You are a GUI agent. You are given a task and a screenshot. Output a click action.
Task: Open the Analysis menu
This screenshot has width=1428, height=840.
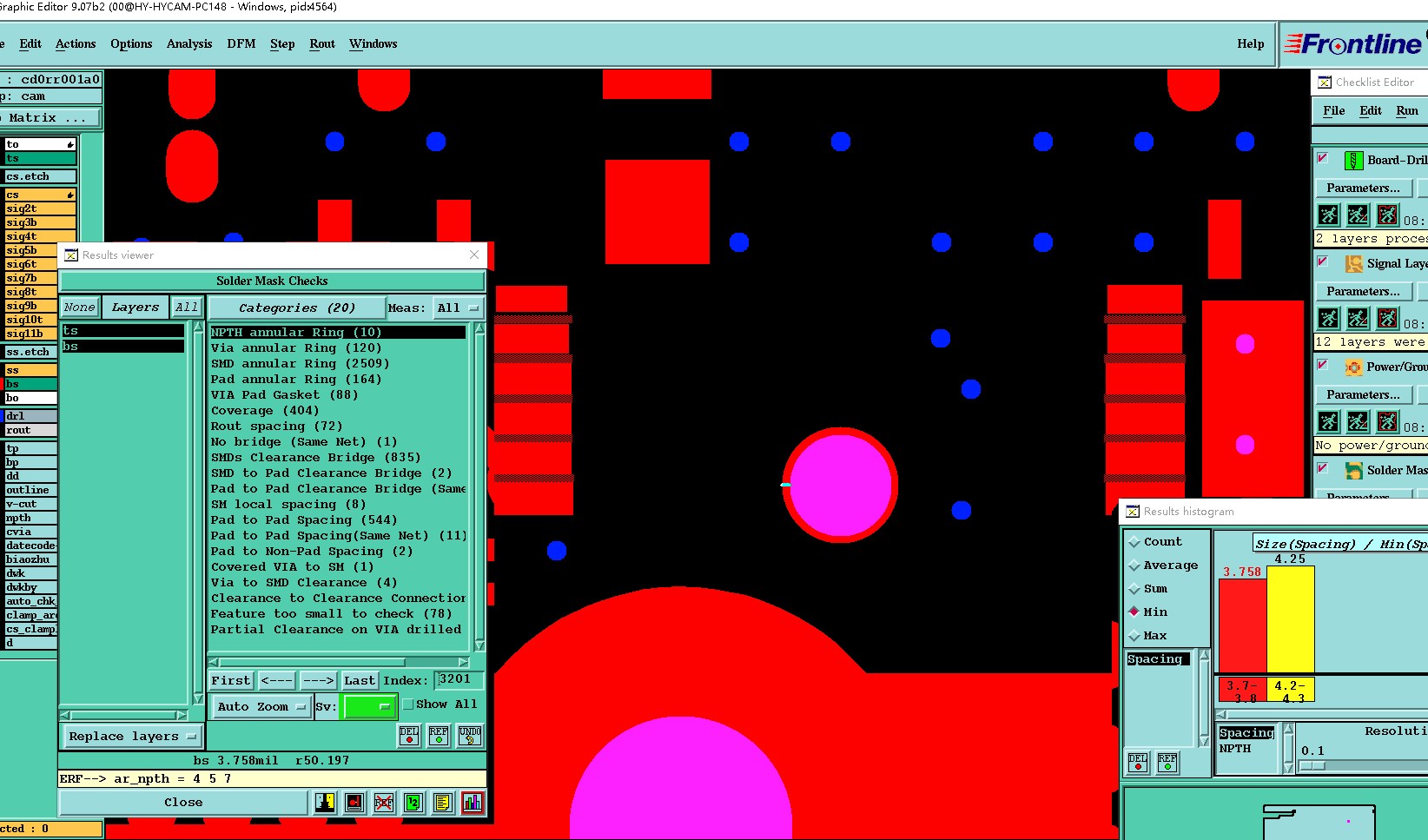click(x=189, y=43)
